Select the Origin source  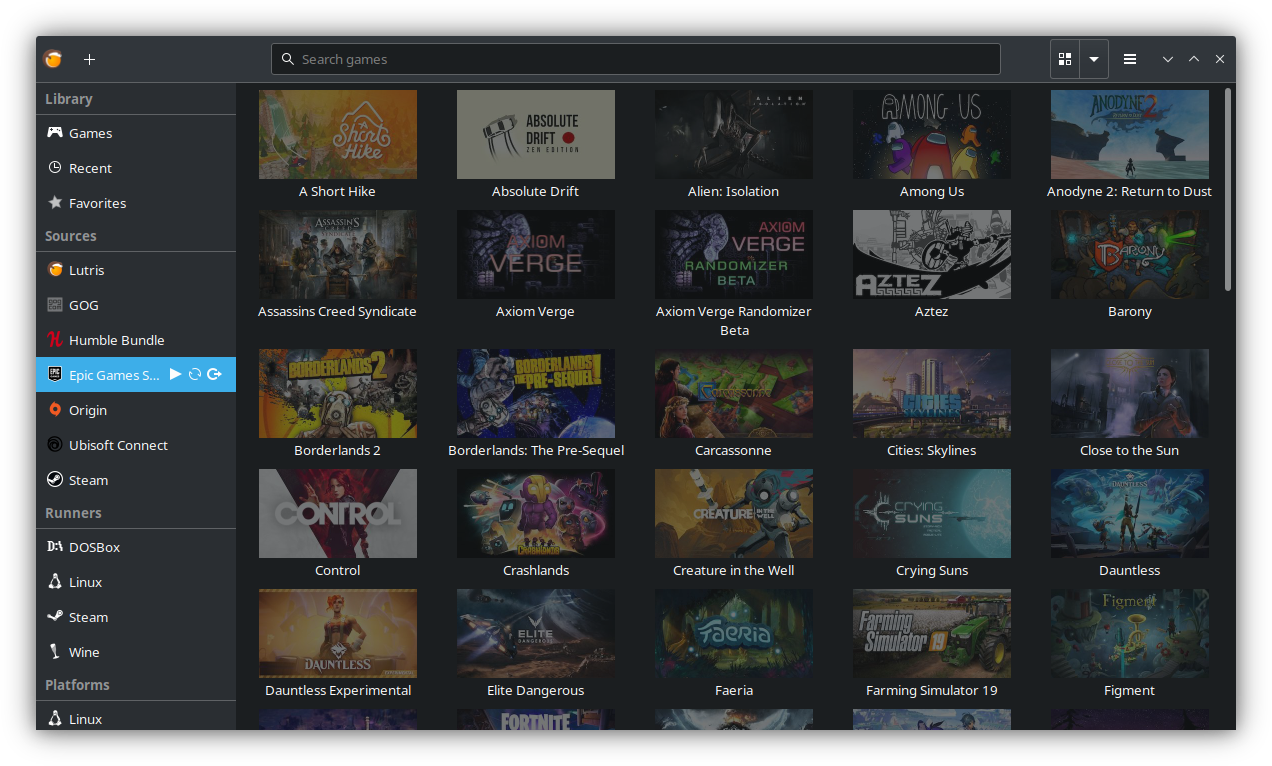click(136, 410)
